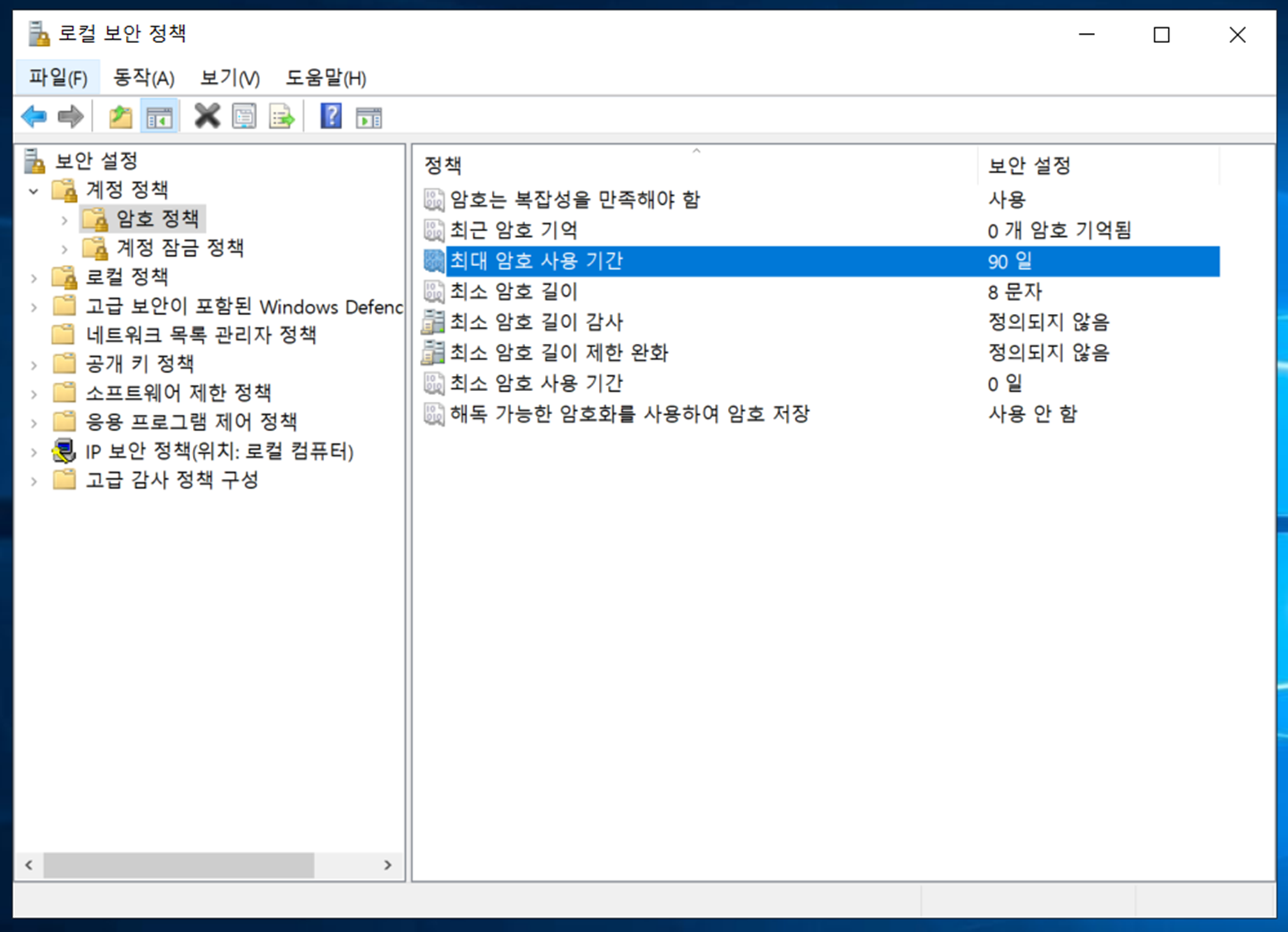Sort by the 보안 설정 column header
Image resolution: width=1288 pixels, height=932 pixels.
[1098, 165]
